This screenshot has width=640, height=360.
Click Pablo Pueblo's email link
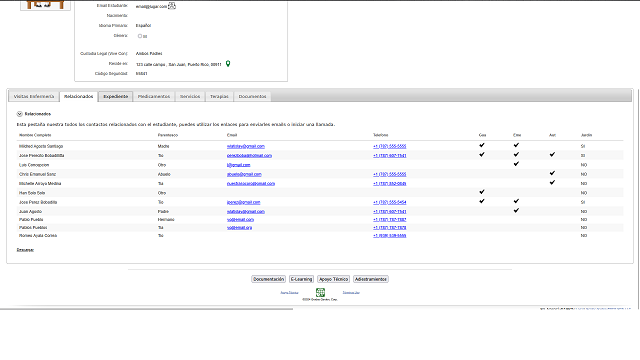click(240, 220)
